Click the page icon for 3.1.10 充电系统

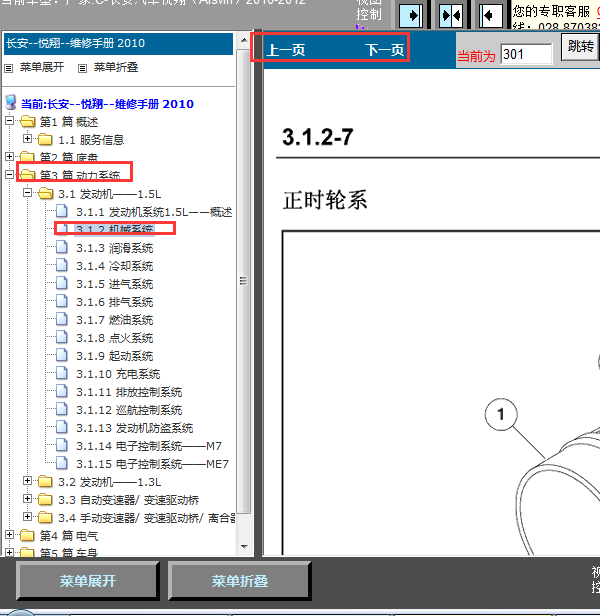pyautogui.click(x=62, y=373)
